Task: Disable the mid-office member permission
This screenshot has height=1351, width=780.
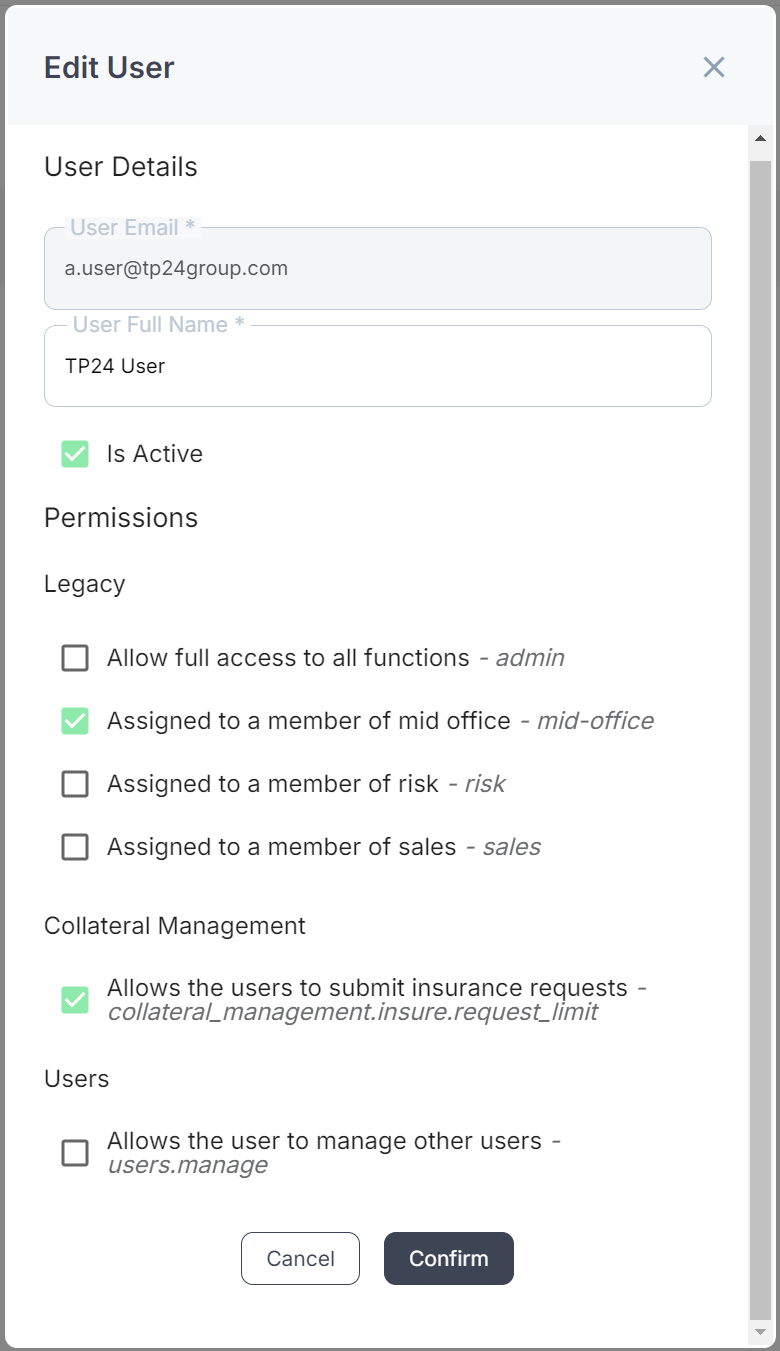Action: (x=74, y=720)
